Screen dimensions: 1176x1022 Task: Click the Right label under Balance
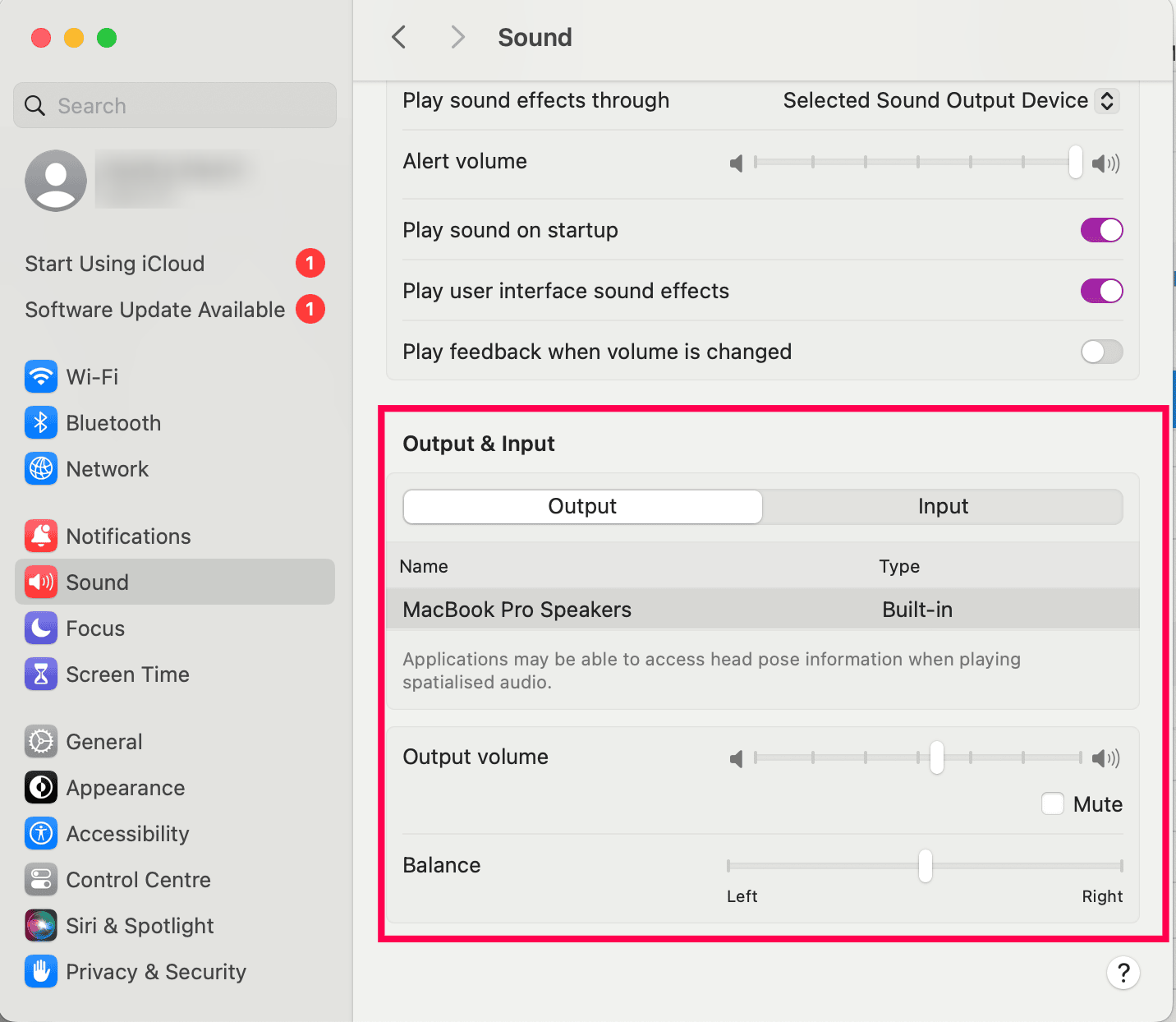tap(1102, 896)
